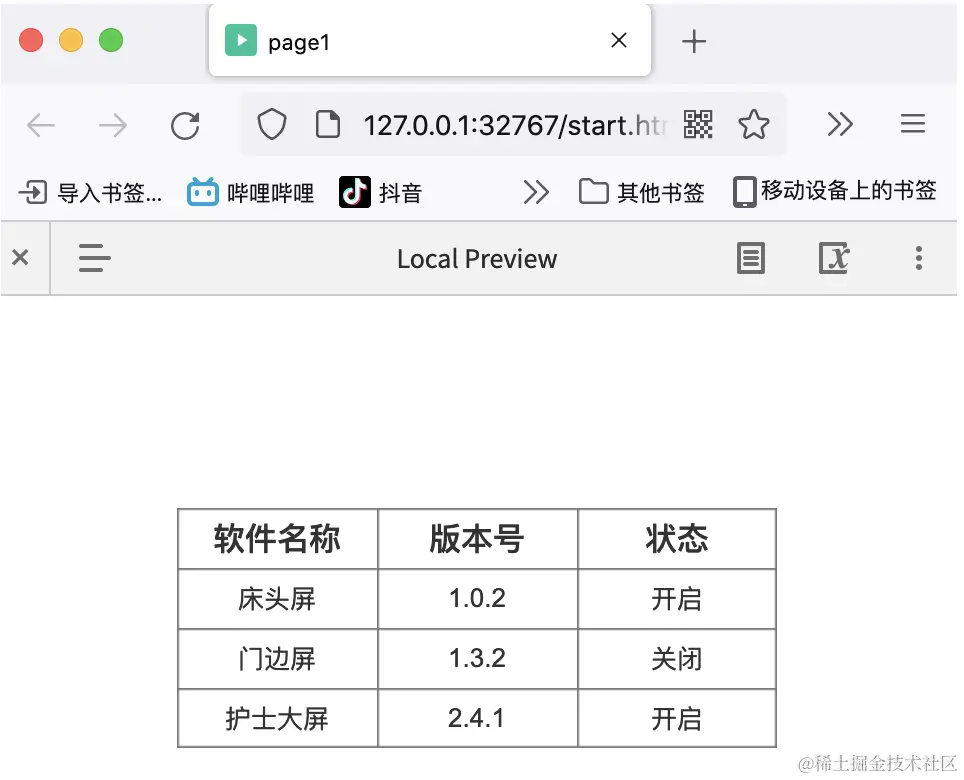
Task: Open the Local Preview outline icon
Action: click(x=93, y=258)
